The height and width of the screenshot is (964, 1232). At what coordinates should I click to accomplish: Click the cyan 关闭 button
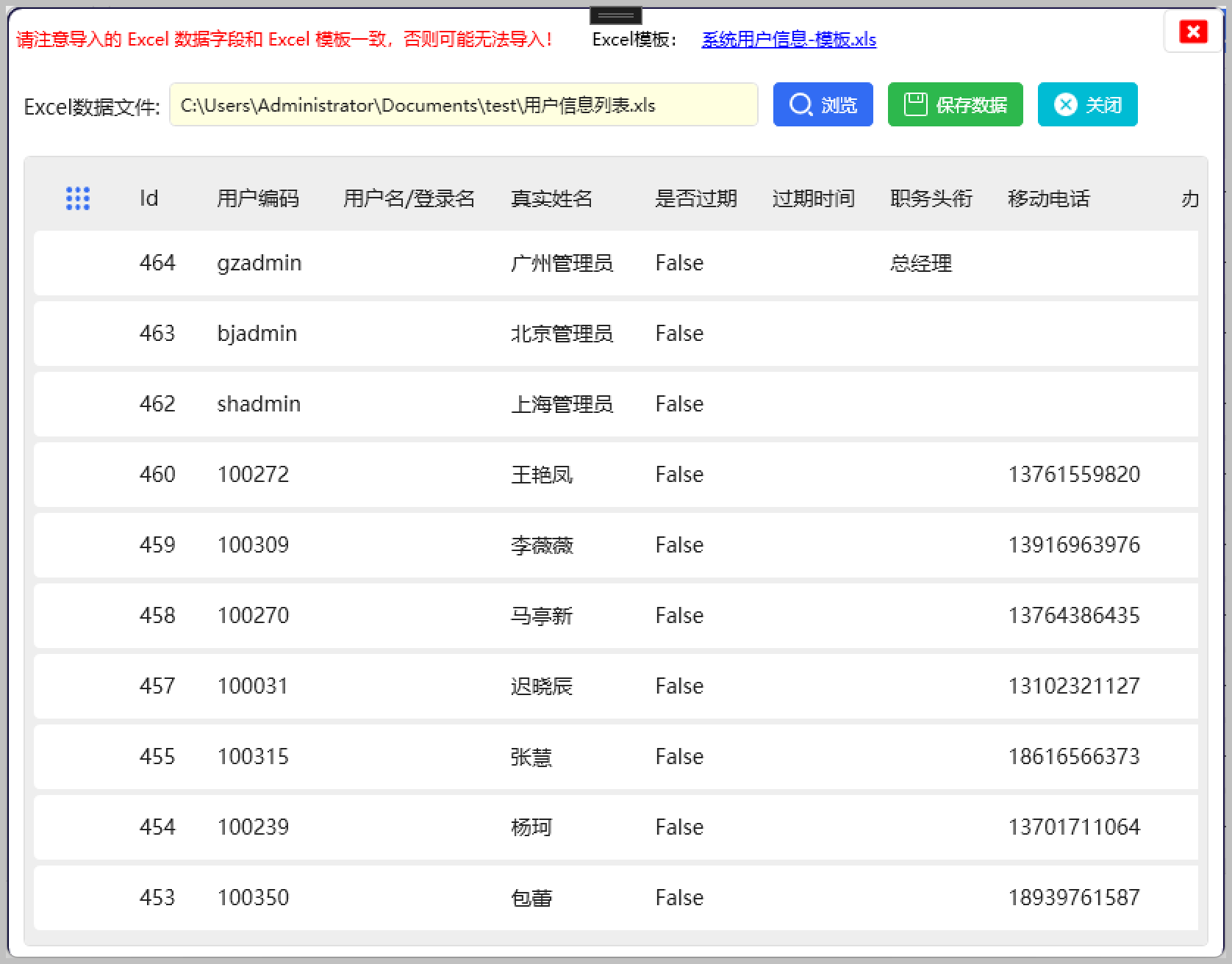(1087, 104)
